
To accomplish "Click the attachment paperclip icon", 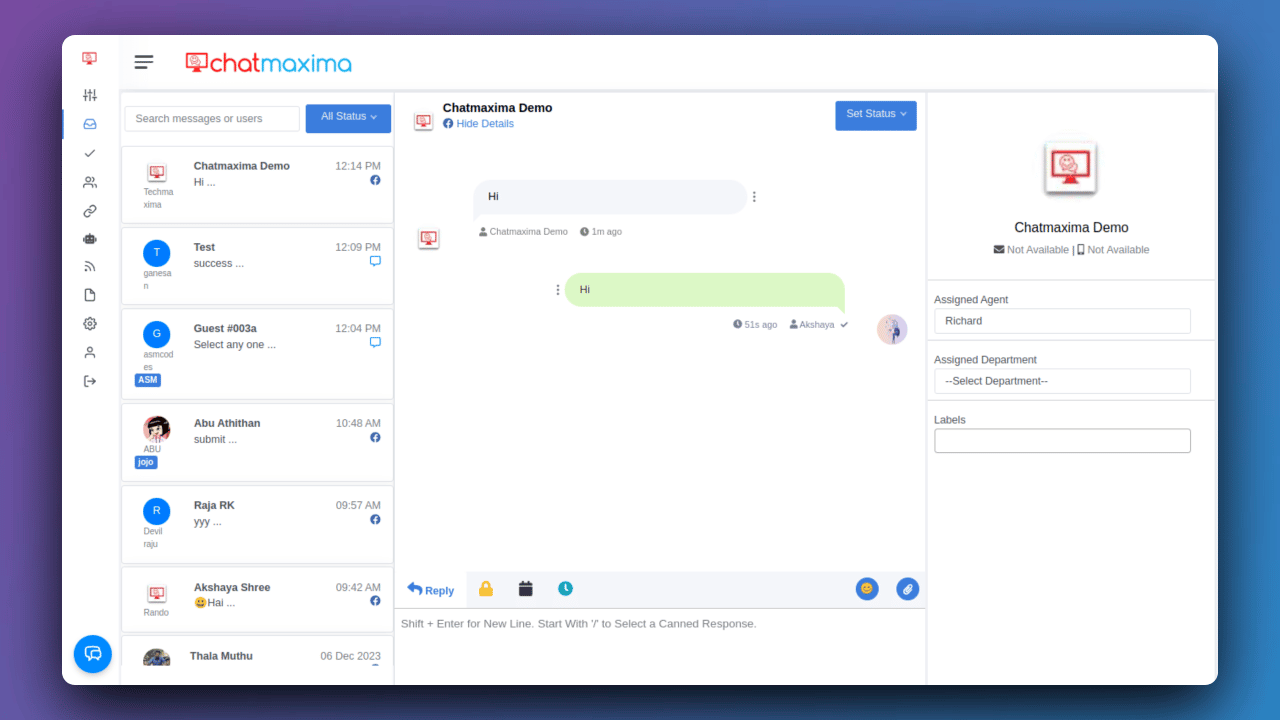I will point(907,589).
